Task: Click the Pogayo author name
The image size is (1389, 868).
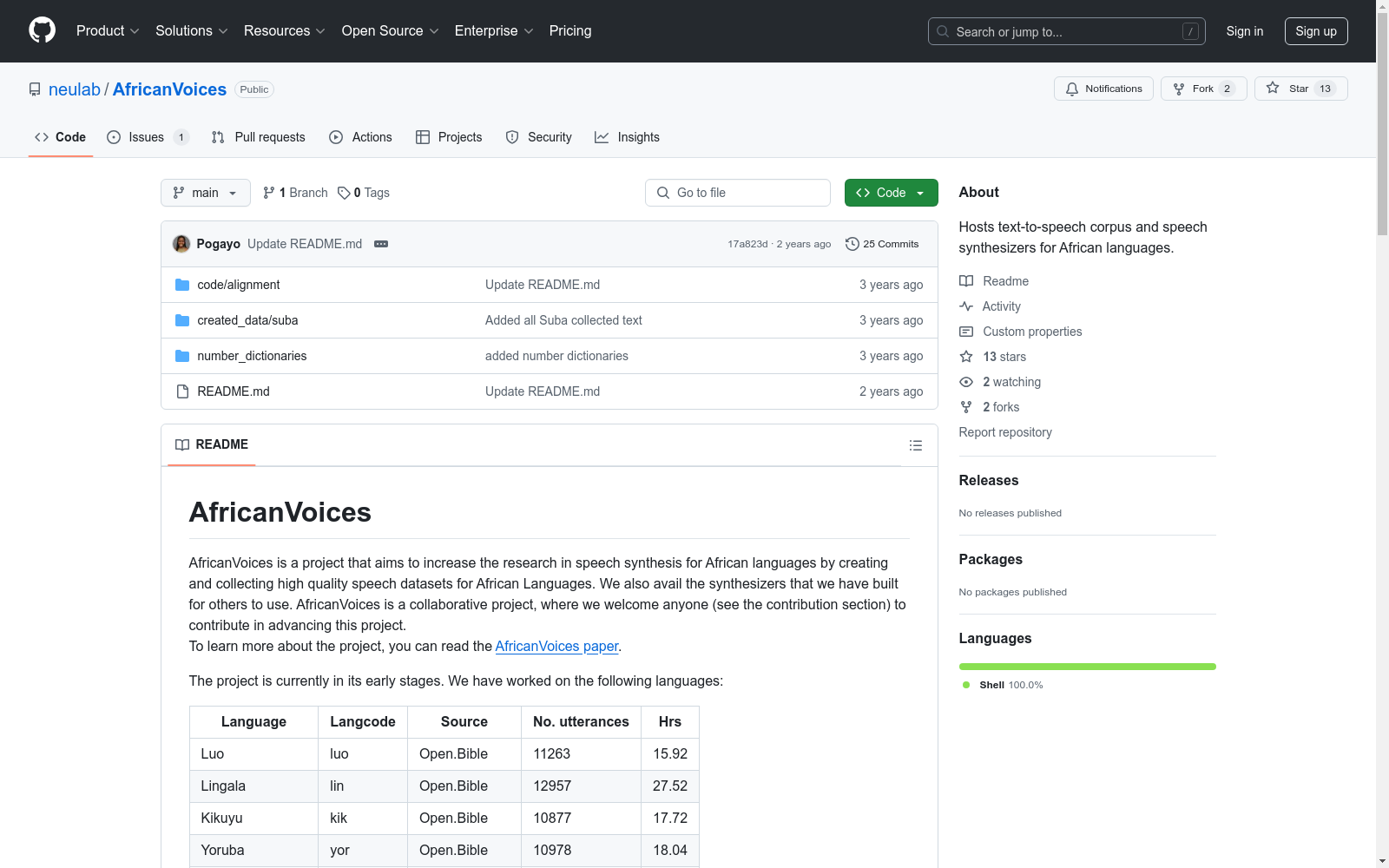Action: coord(218,244)
